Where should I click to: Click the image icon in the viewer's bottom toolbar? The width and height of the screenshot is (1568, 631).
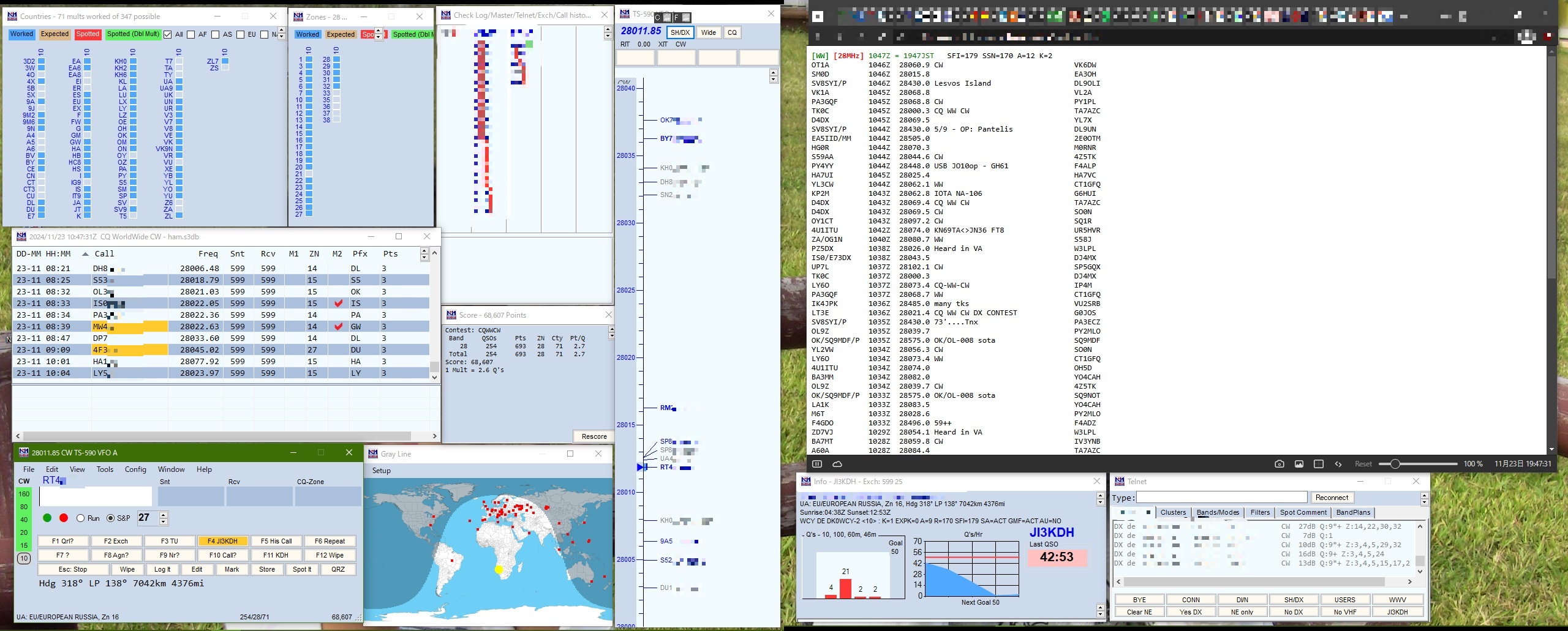click(1299, 464)
